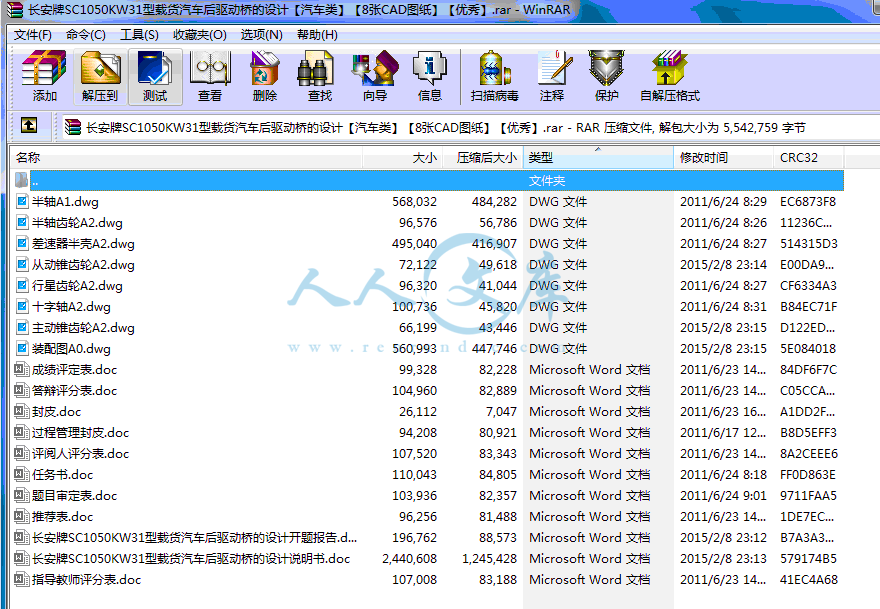Click the Protect (保护) shield icon

607,76
